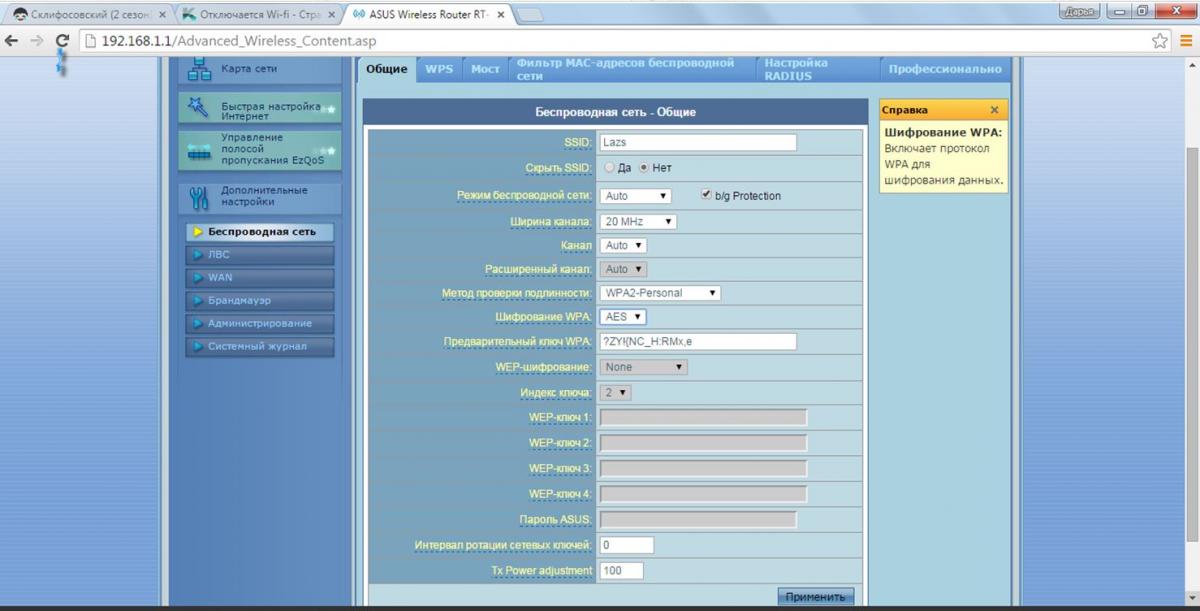Open Дополнительные настройки in the sidebar
The image size is (1200, 611).
(259, 196)
